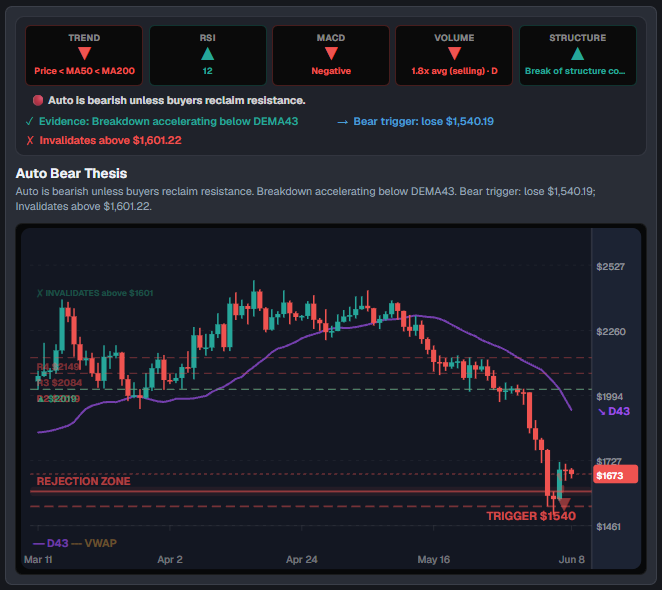Image resolution: width=662 pixels, height=590 pixels.
Task: Click the 'Mar 11' date axis label
Action: click(x=38, y=560)
